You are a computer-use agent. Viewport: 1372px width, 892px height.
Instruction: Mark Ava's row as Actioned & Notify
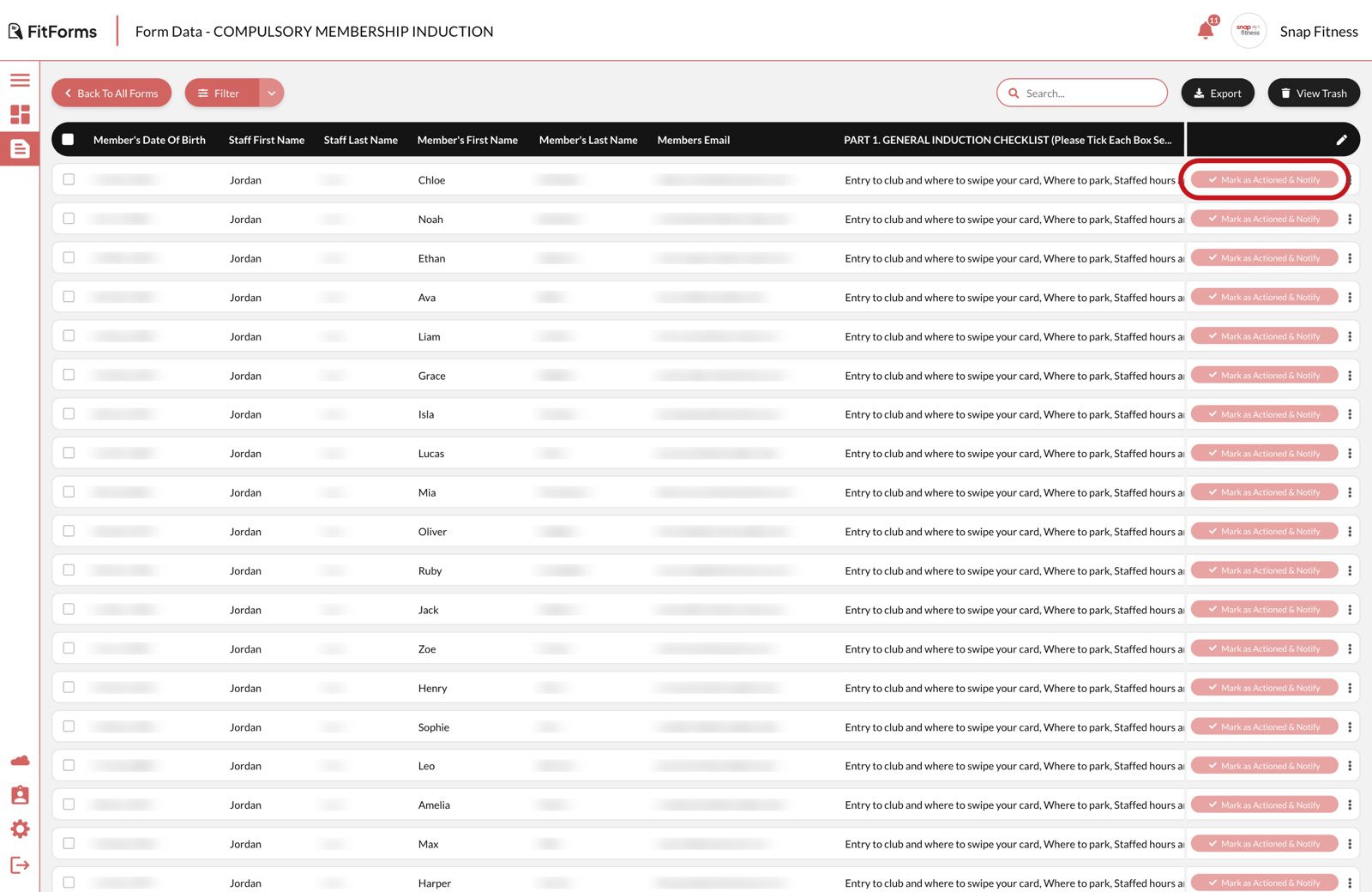tap(1265, 298)
